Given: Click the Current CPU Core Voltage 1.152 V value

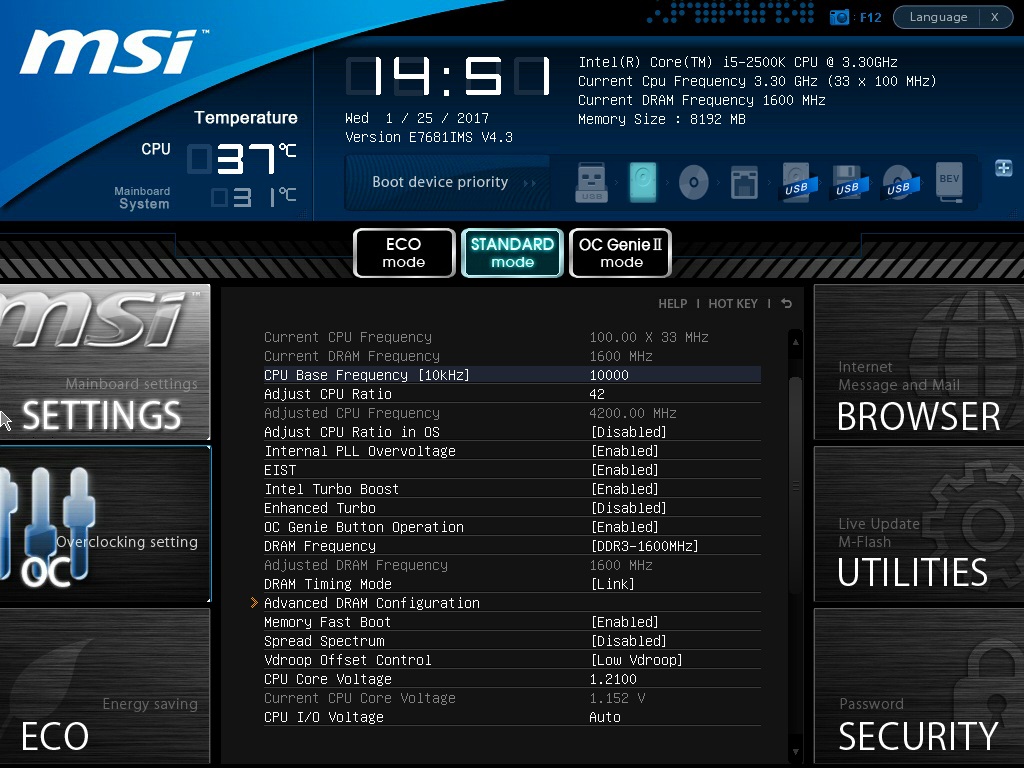Looking at the screenshot, I should tap(617, 698).
